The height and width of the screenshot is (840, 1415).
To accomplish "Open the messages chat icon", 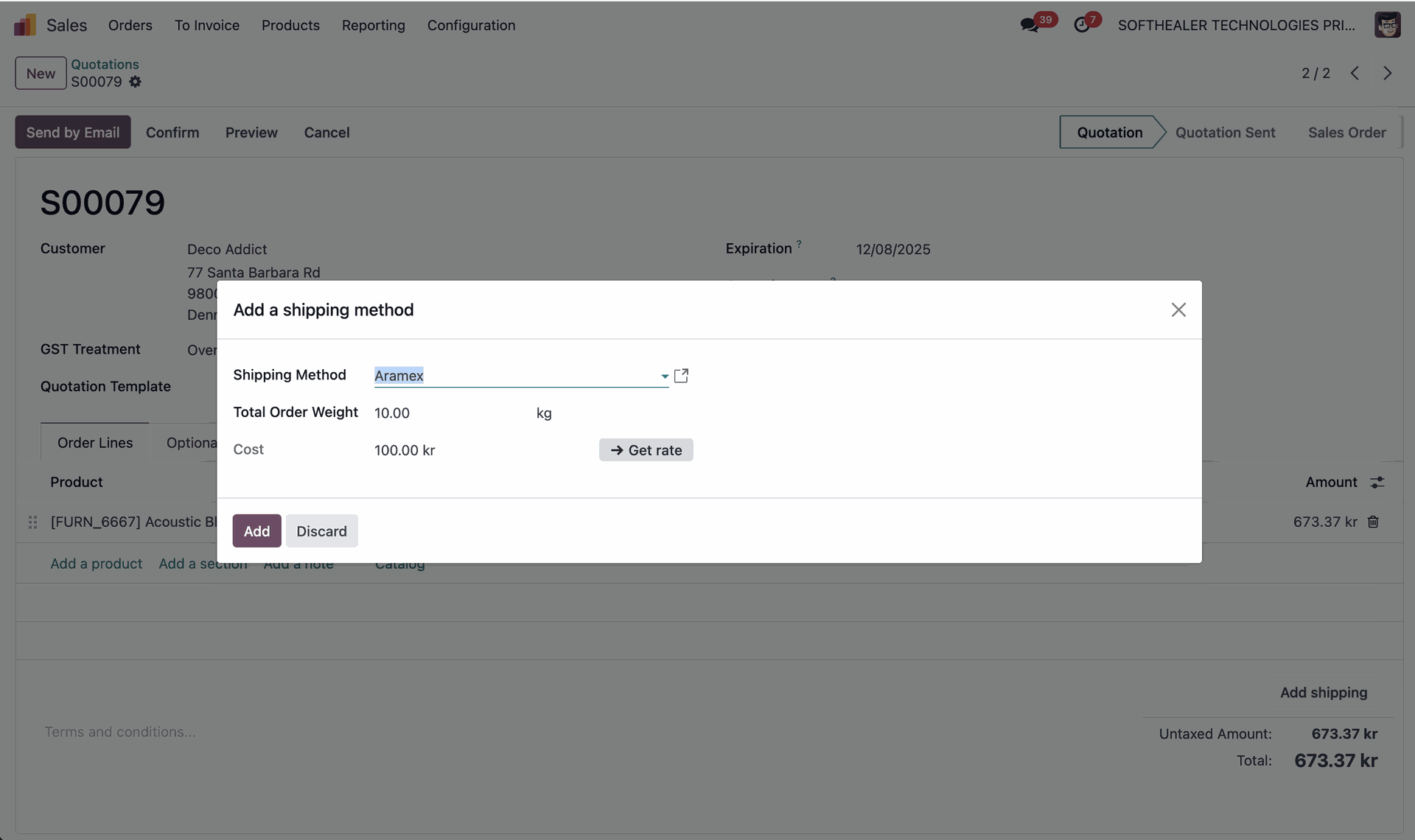I will pyautogui.click(x=1029, y=25).
